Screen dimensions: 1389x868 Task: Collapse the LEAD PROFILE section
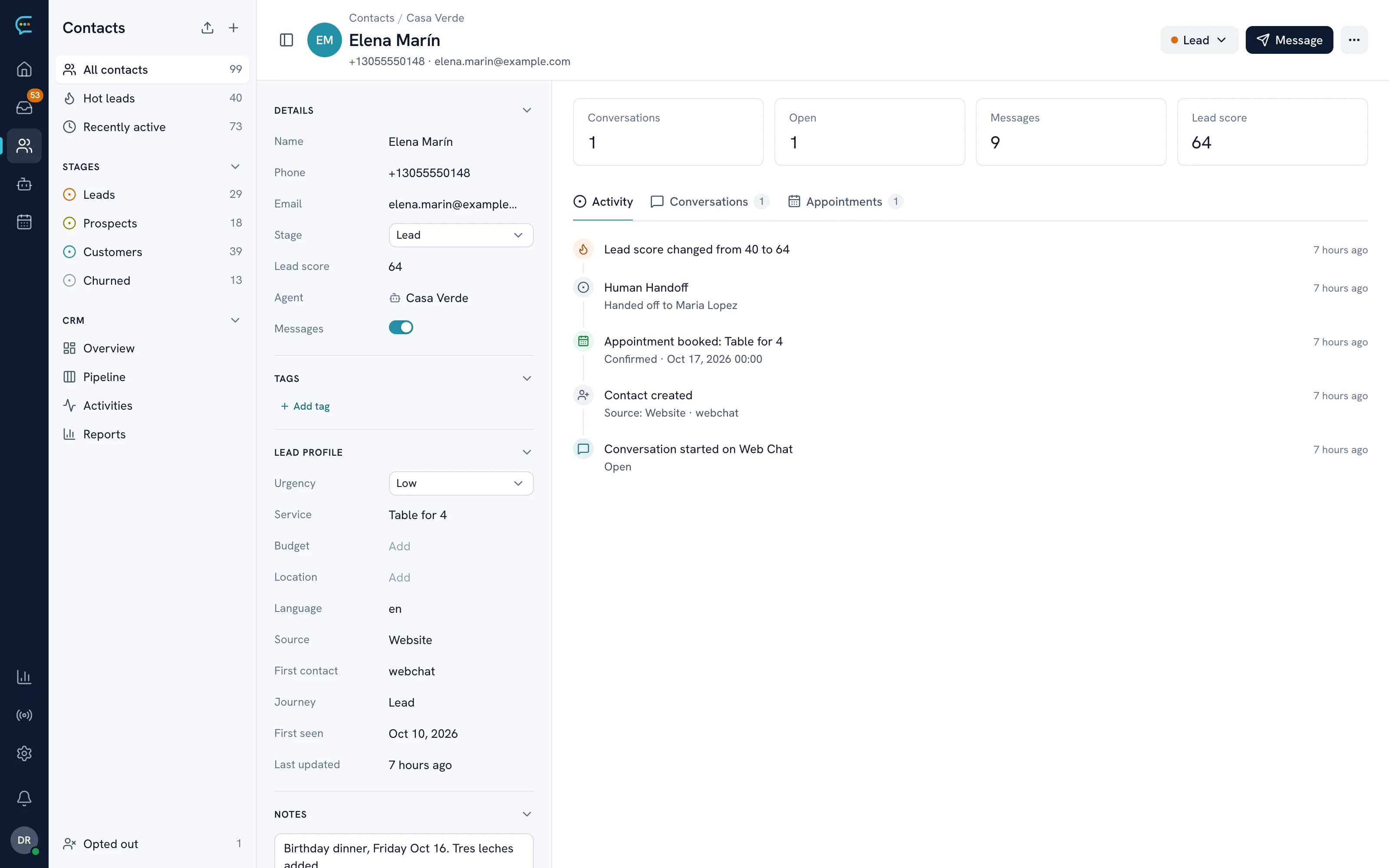[x=527, y=452]
